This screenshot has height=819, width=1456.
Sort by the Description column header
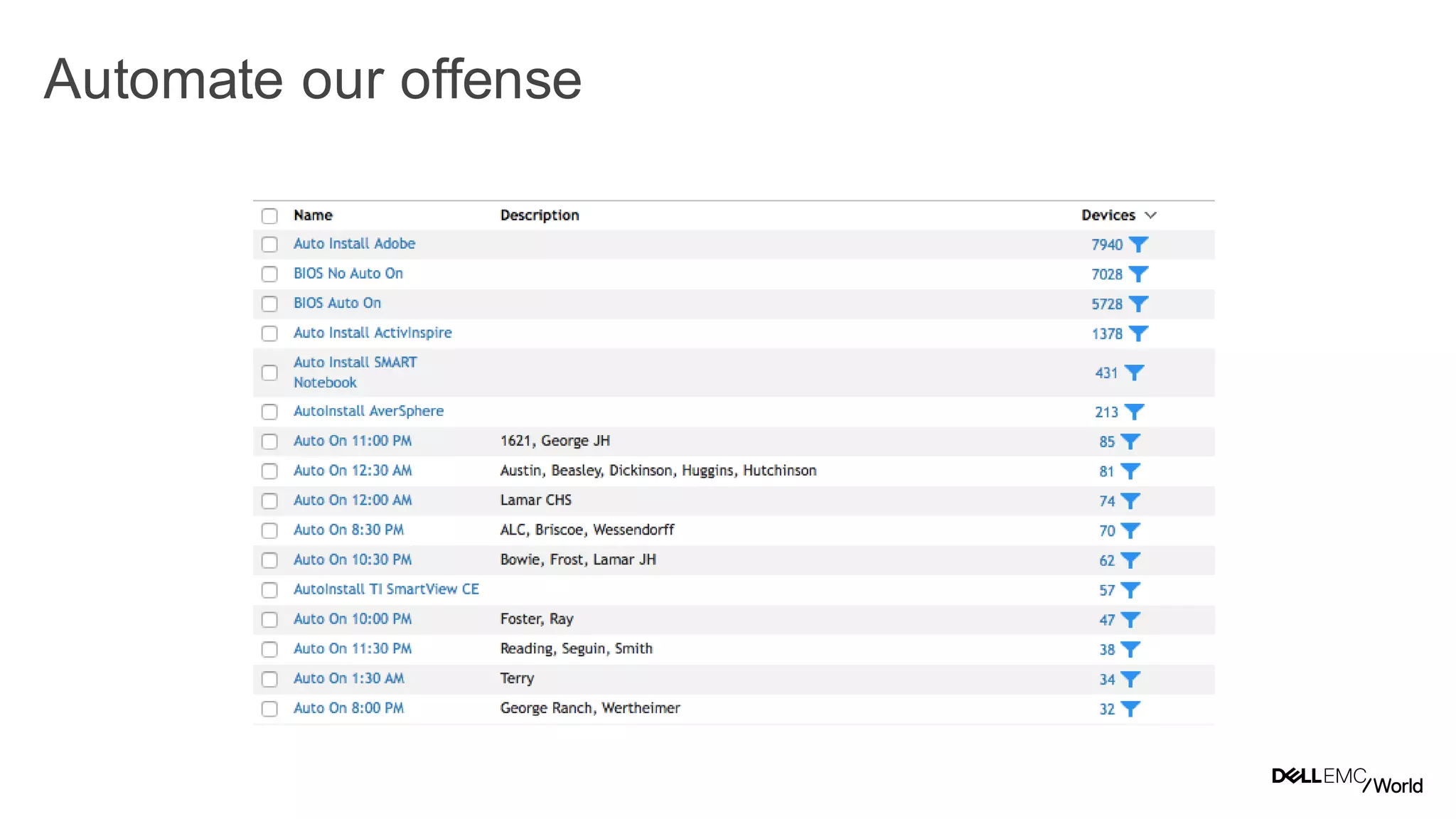pyautogui.click(x=540, y=215)
